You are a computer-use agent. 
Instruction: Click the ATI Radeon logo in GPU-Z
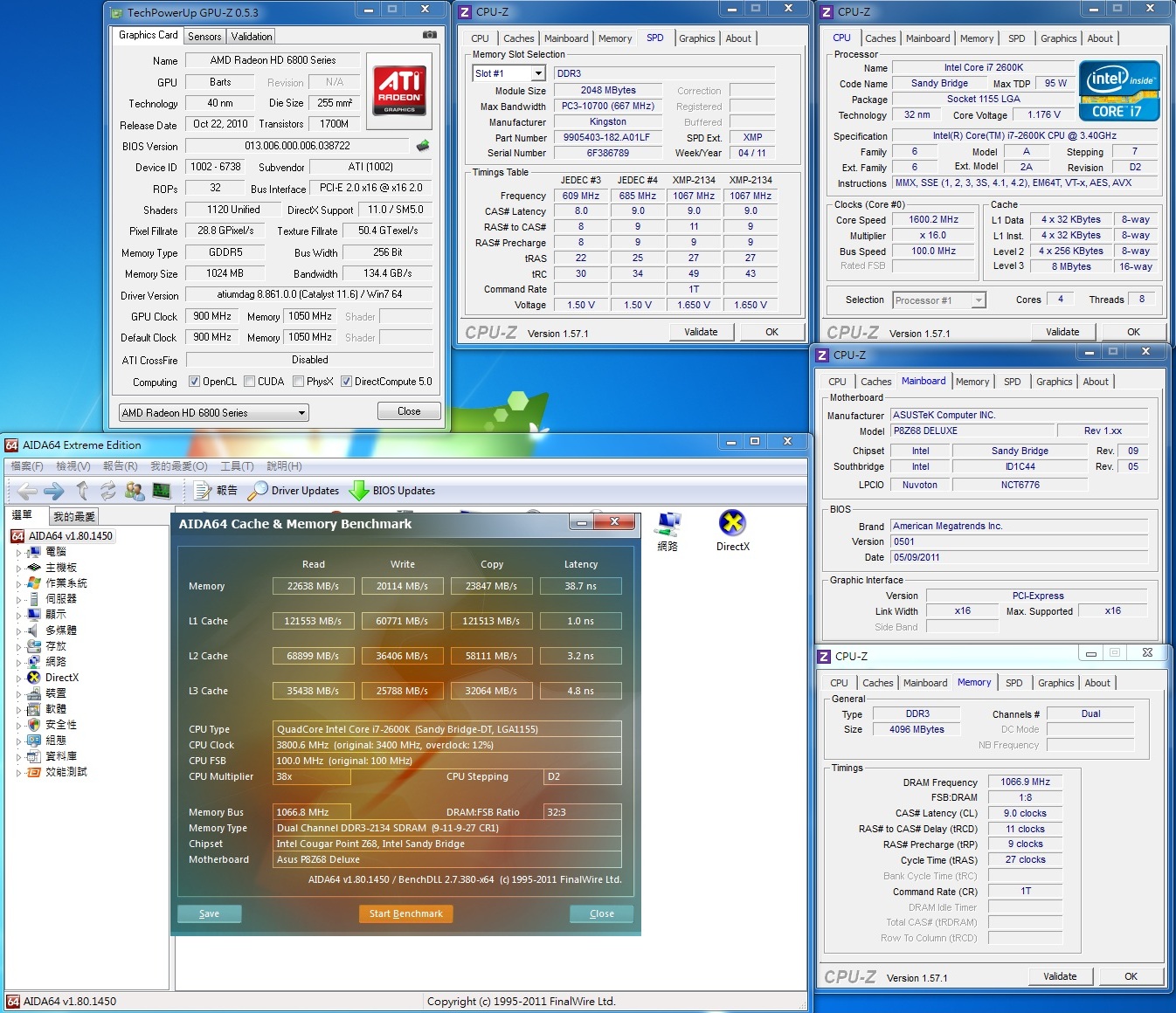[400, 90]
